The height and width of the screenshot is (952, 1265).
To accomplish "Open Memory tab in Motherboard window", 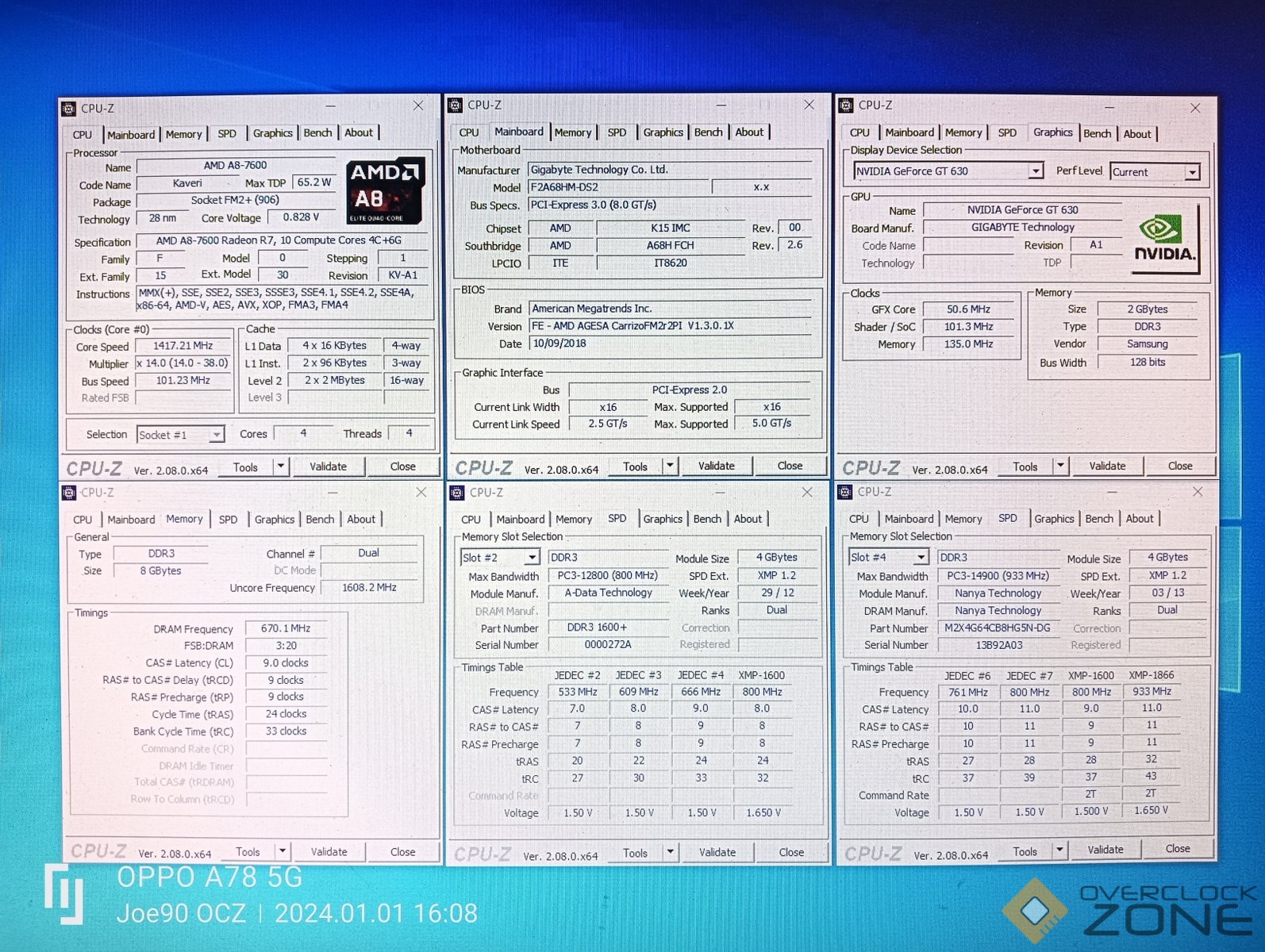I will click(x=573, y=132).
